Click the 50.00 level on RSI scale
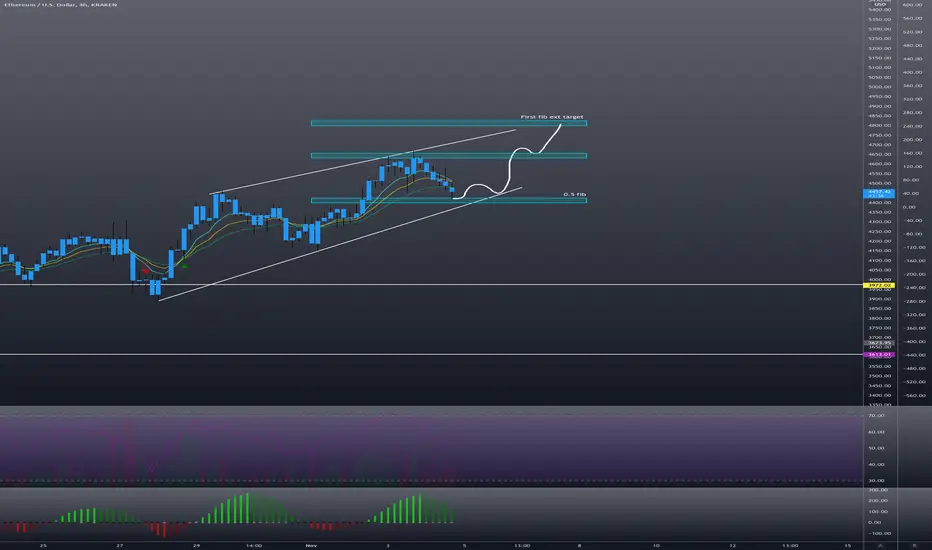The image size is (932, 550). [x=876, y=448]
